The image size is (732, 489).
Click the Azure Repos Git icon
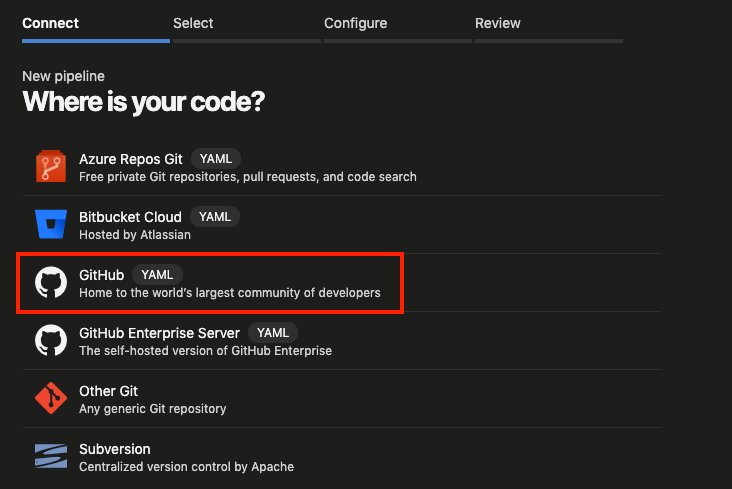point(51,166)
